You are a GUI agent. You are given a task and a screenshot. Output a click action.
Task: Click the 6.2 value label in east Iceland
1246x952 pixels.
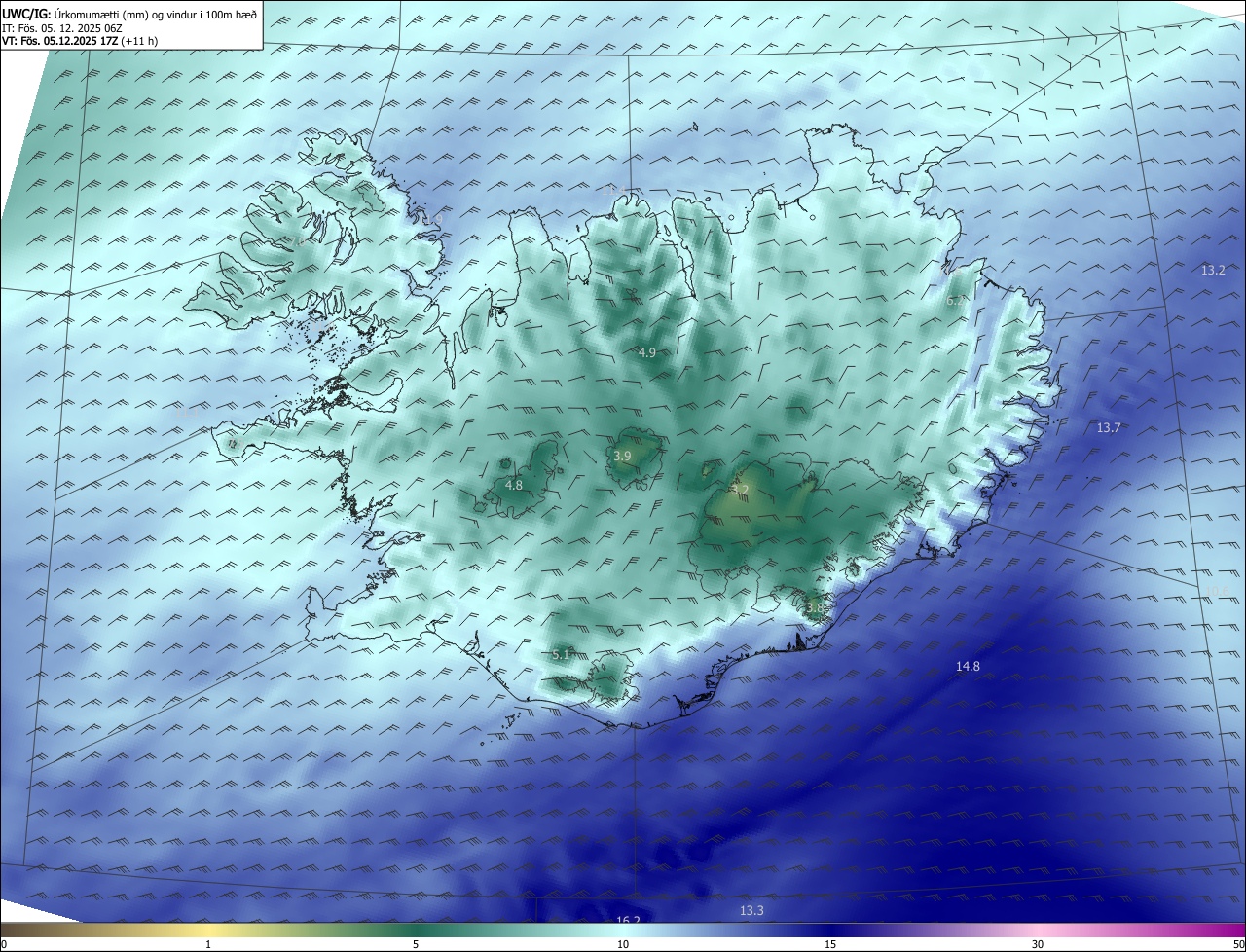(x=956, y=301)
